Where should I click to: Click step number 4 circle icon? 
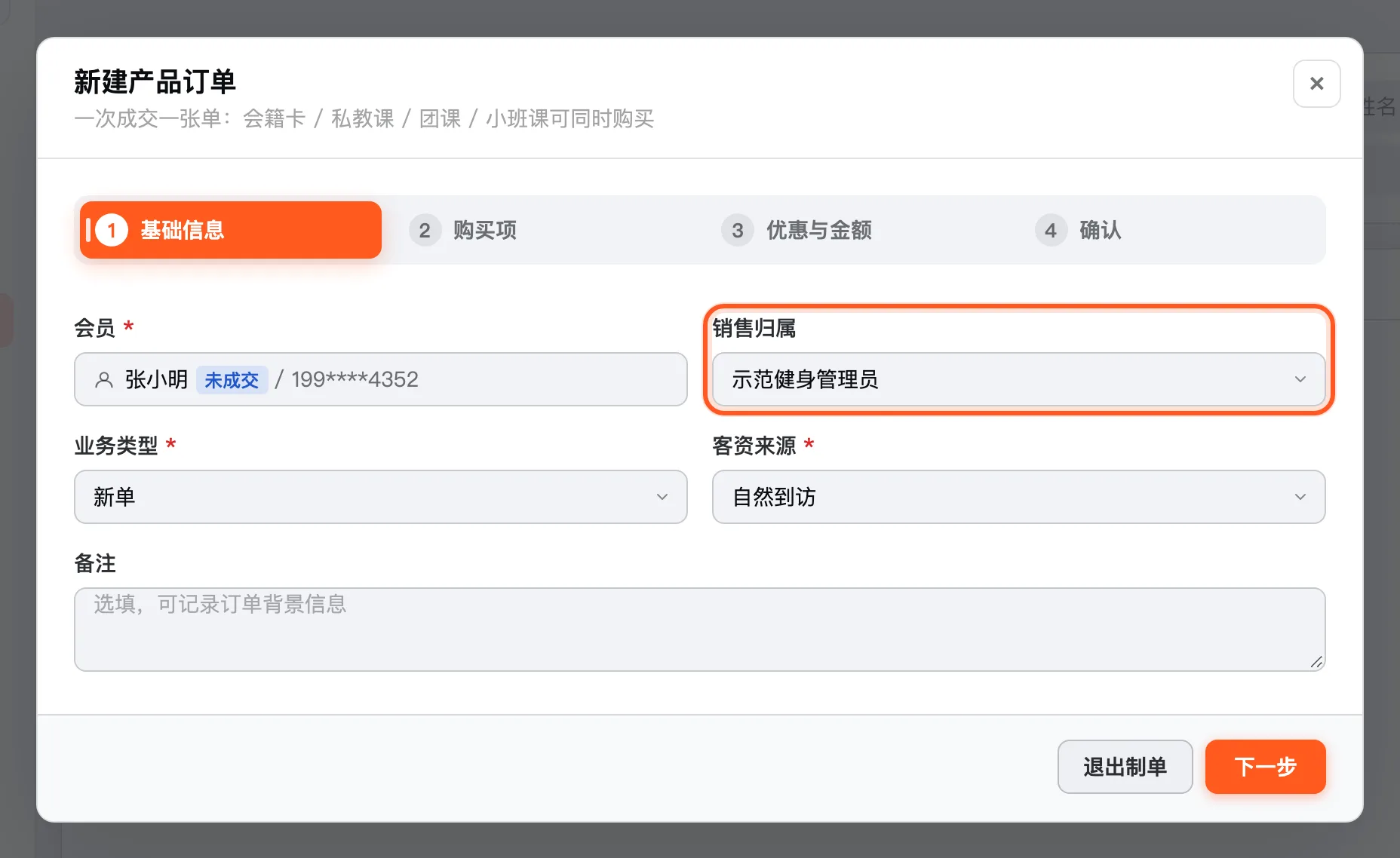(1051, 230)
